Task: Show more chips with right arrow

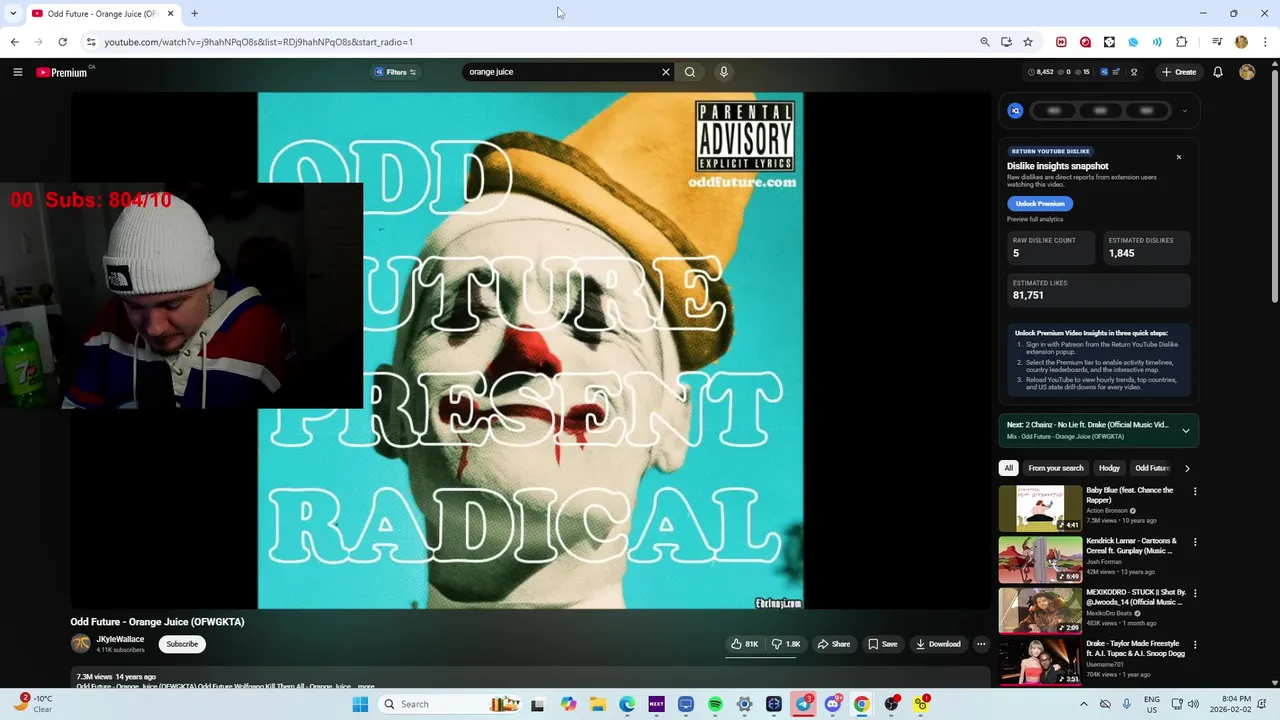Action: pyautogui.click(x=1187, y=468)
